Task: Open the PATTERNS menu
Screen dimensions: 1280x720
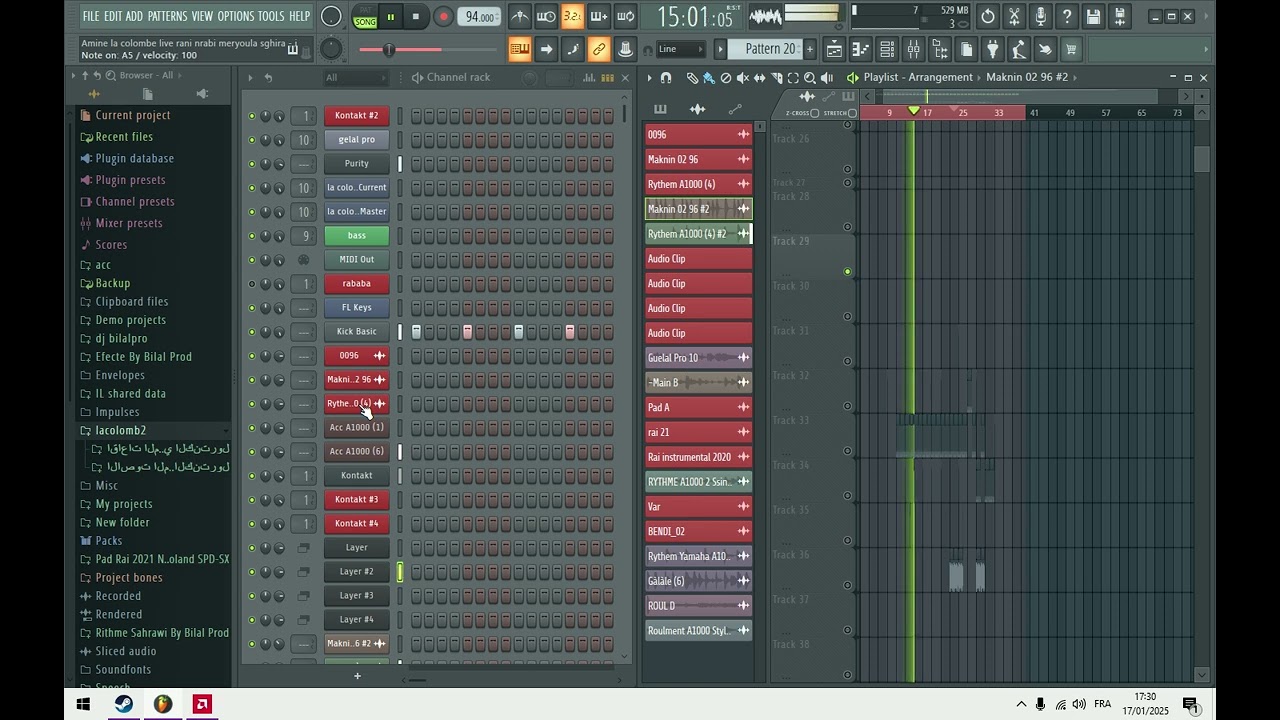Action: pos(167,16)
